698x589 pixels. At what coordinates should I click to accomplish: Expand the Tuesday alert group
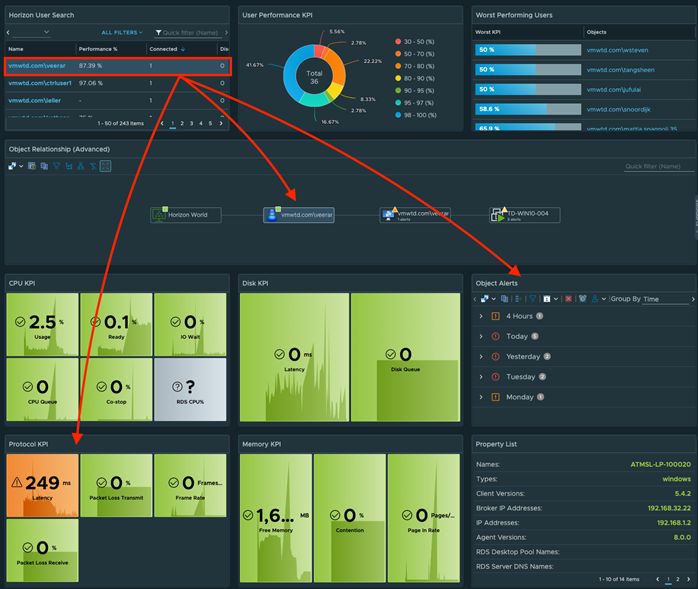click(481, 377)
